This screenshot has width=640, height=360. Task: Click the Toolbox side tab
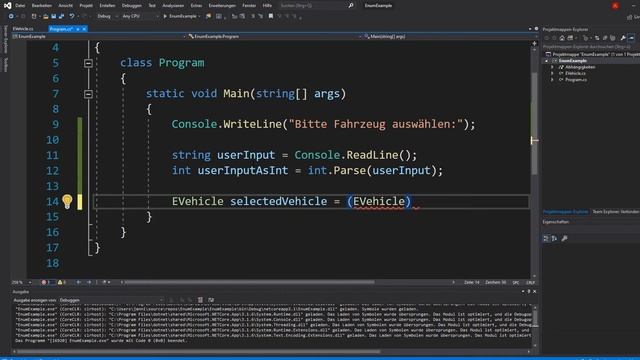click(5, 64)
